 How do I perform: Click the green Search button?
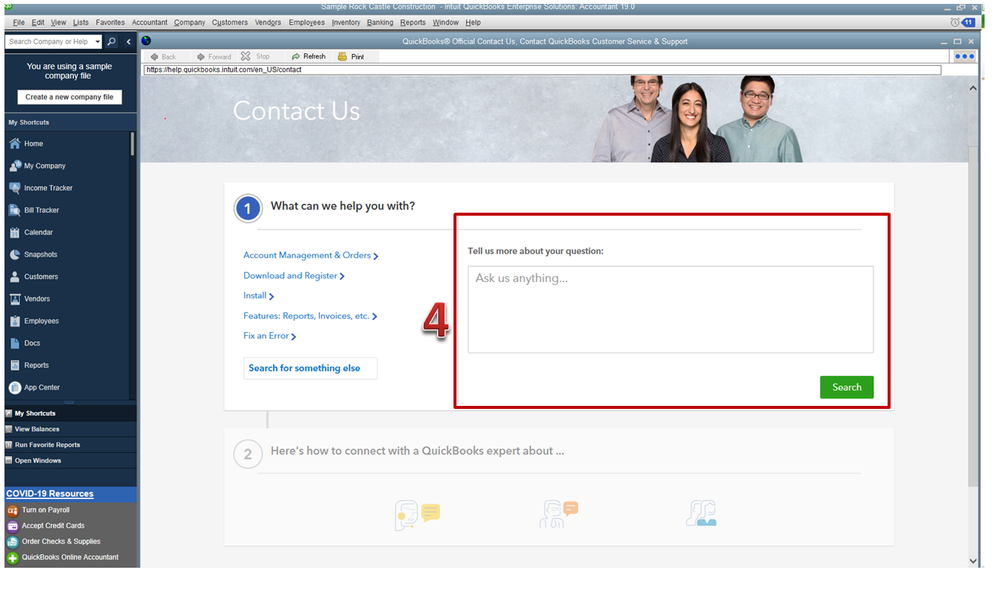pyautogui.click(x=846, y=387)
